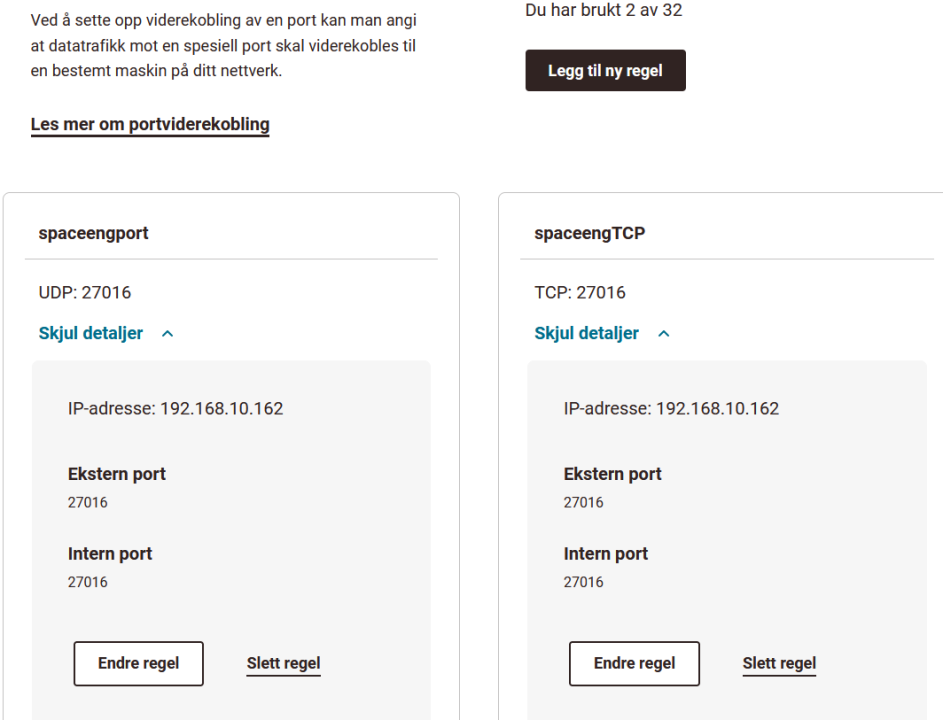The height and width of the screenshot is (720, 943).
Task: Click the Intern port value in the spaceengport card
Action: click(87, 582)
